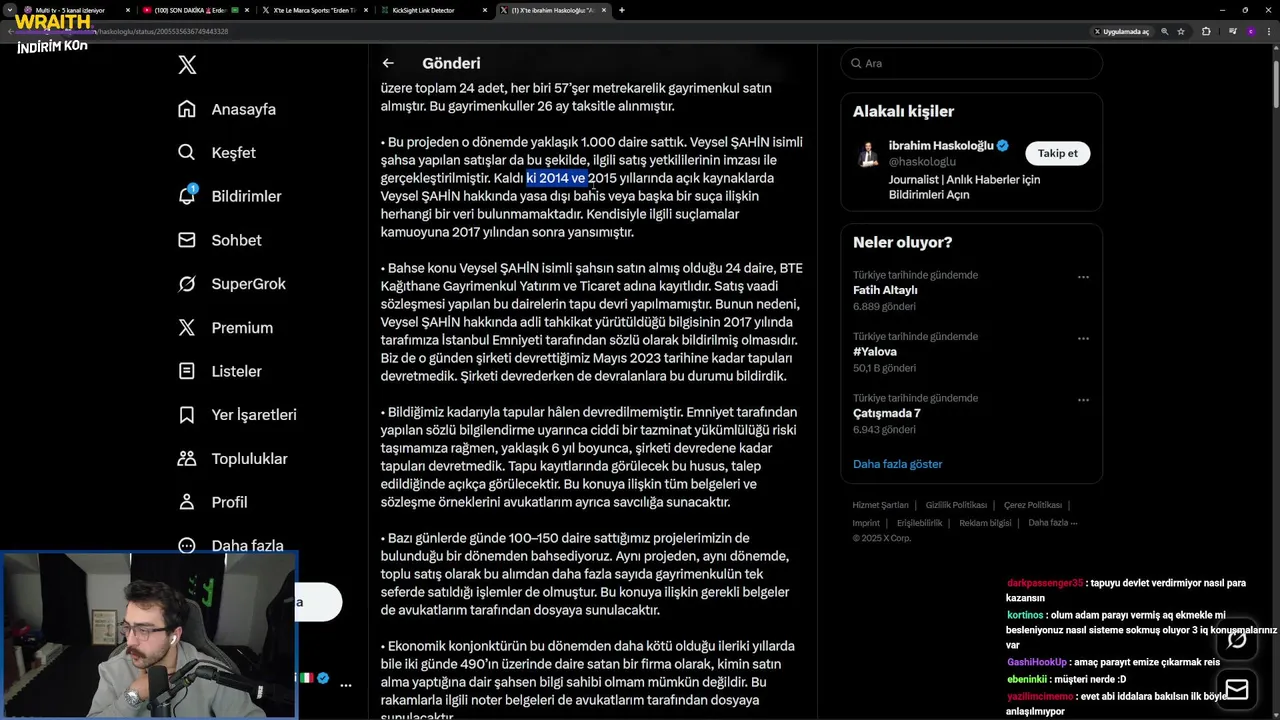The width and height of the screenshot is (1280, 720).
Task: Open the Çatışmada 7 trending topic
Action: tap(887, 413)
